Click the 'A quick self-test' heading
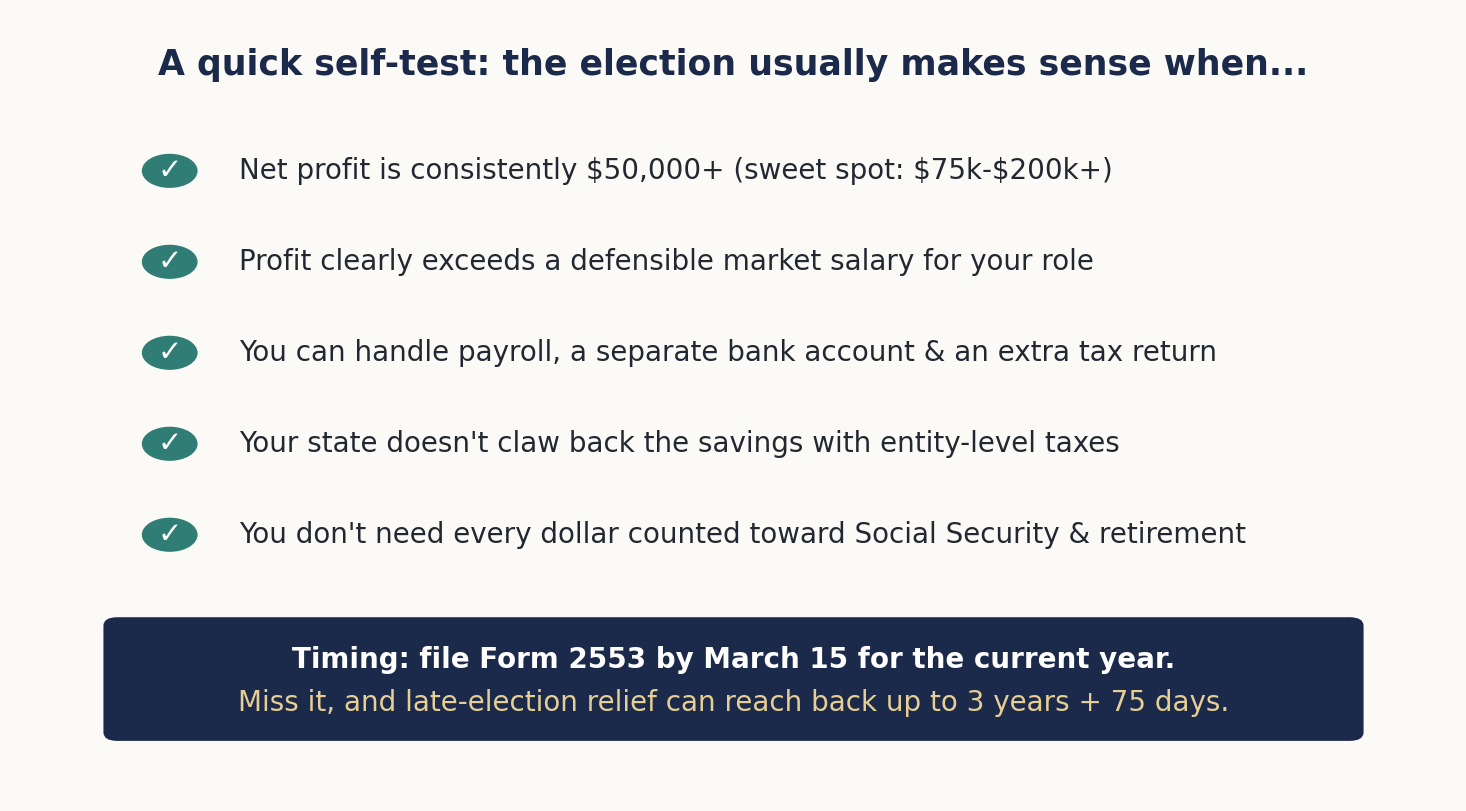1466x811 pixels. click(733, 65)
